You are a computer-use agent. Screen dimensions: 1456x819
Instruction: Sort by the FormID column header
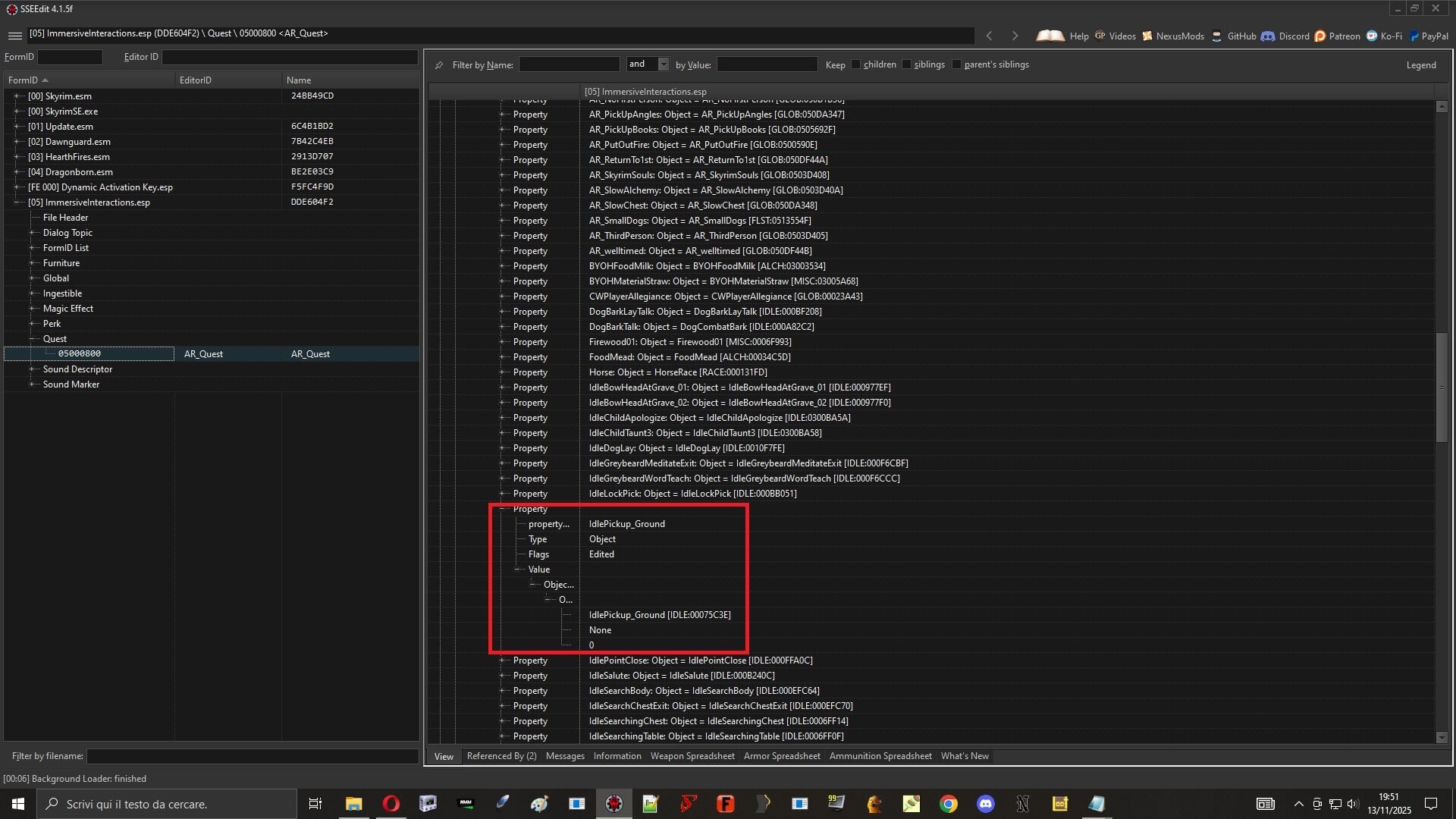tap(89, 80)
